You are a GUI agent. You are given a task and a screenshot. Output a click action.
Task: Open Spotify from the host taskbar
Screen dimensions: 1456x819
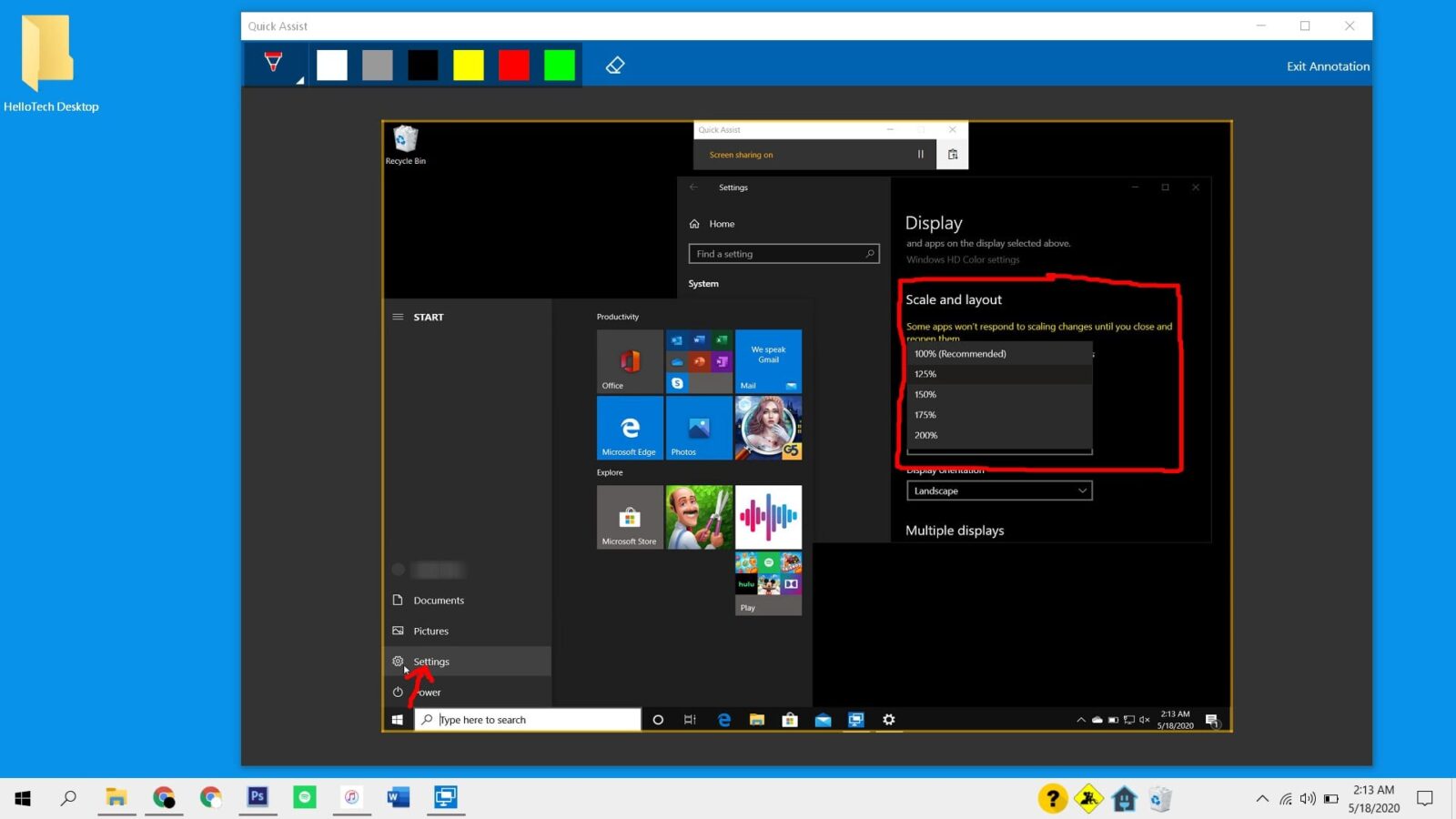click(305, 797)
